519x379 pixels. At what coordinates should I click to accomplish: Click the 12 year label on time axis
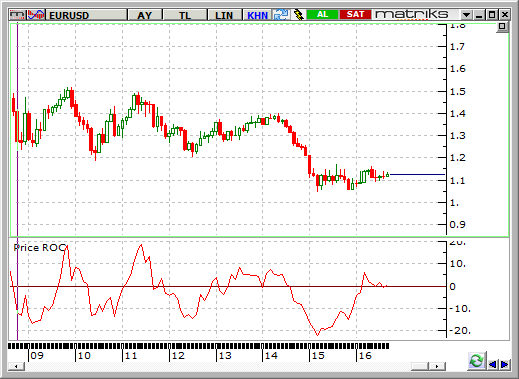178,356
